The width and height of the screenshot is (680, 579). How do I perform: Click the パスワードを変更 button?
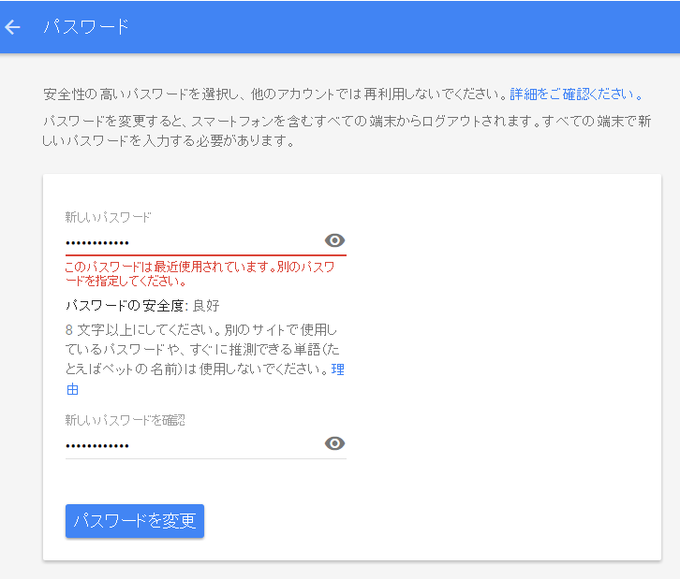pyautogui.click(x=135, y=521)
